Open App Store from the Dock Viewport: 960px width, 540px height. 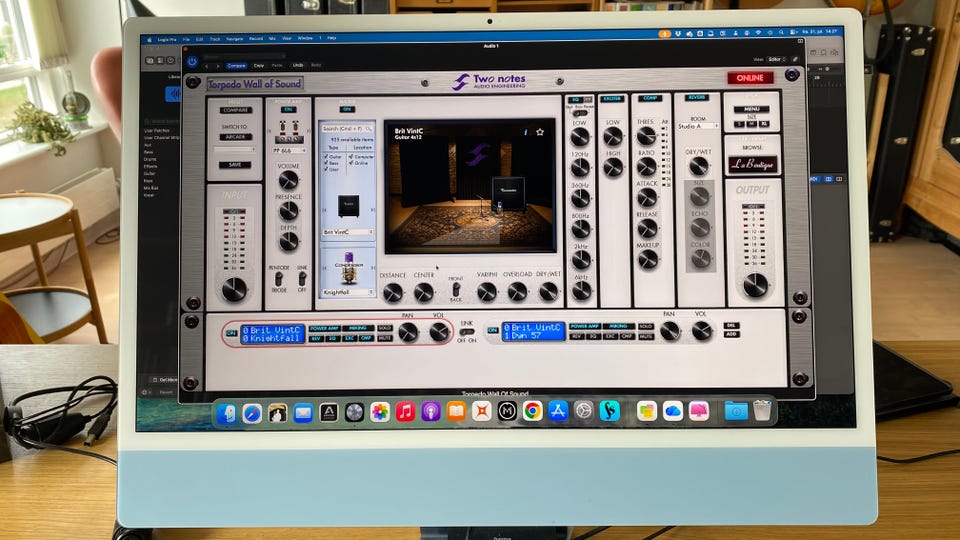[x=558, y=411]
